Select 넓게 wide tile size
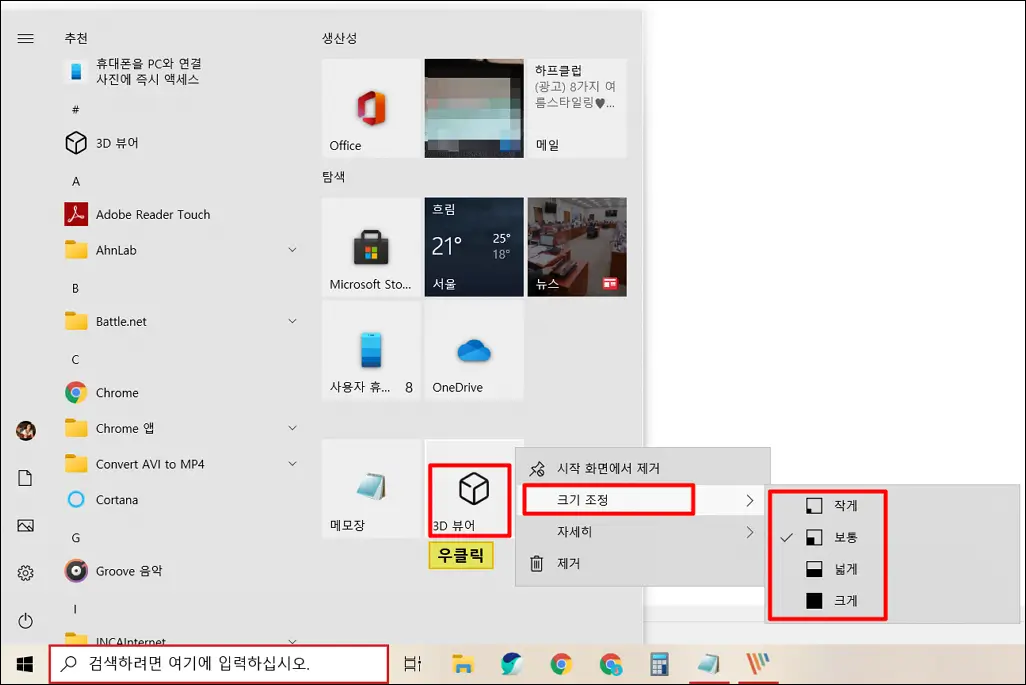 pos(844,570)
